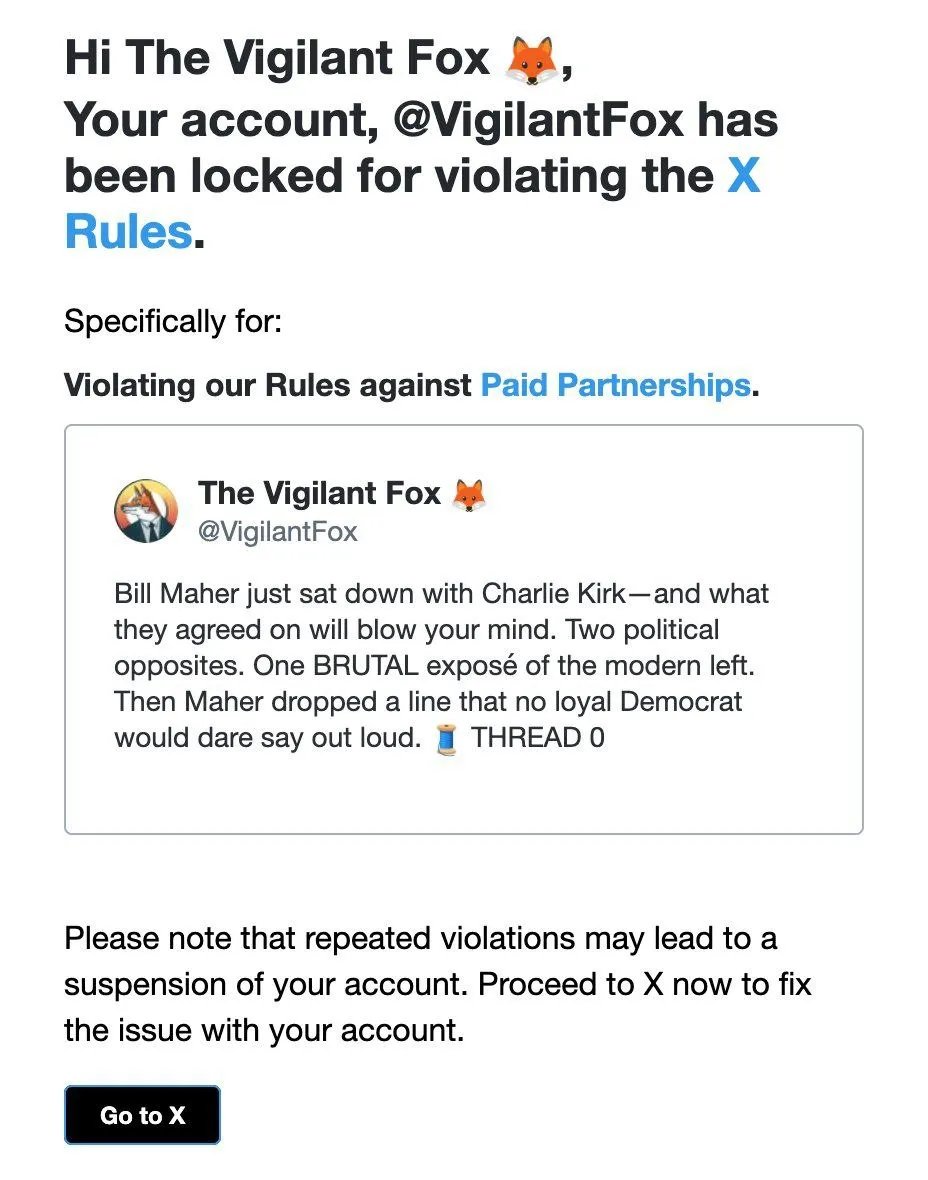Click the fox emoji in the greeting heading
This screenshot has height=1180, width=928.
click(532, 60)
